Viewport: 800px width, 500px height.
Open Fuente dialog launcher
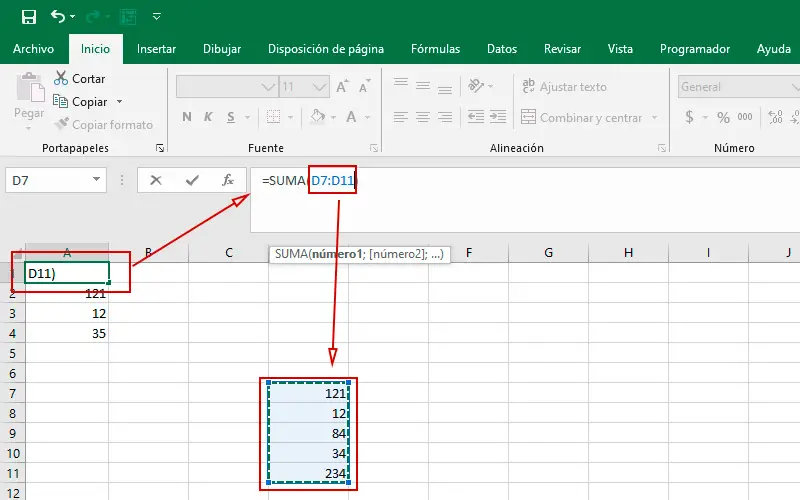point(374,148)
